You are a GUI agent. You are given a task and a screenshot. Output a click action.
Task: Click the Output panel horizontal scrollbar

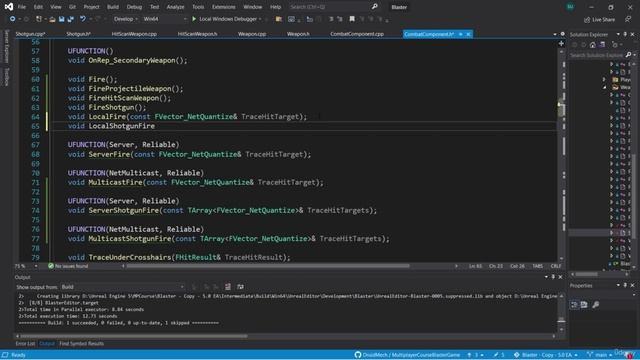(134, 336)
